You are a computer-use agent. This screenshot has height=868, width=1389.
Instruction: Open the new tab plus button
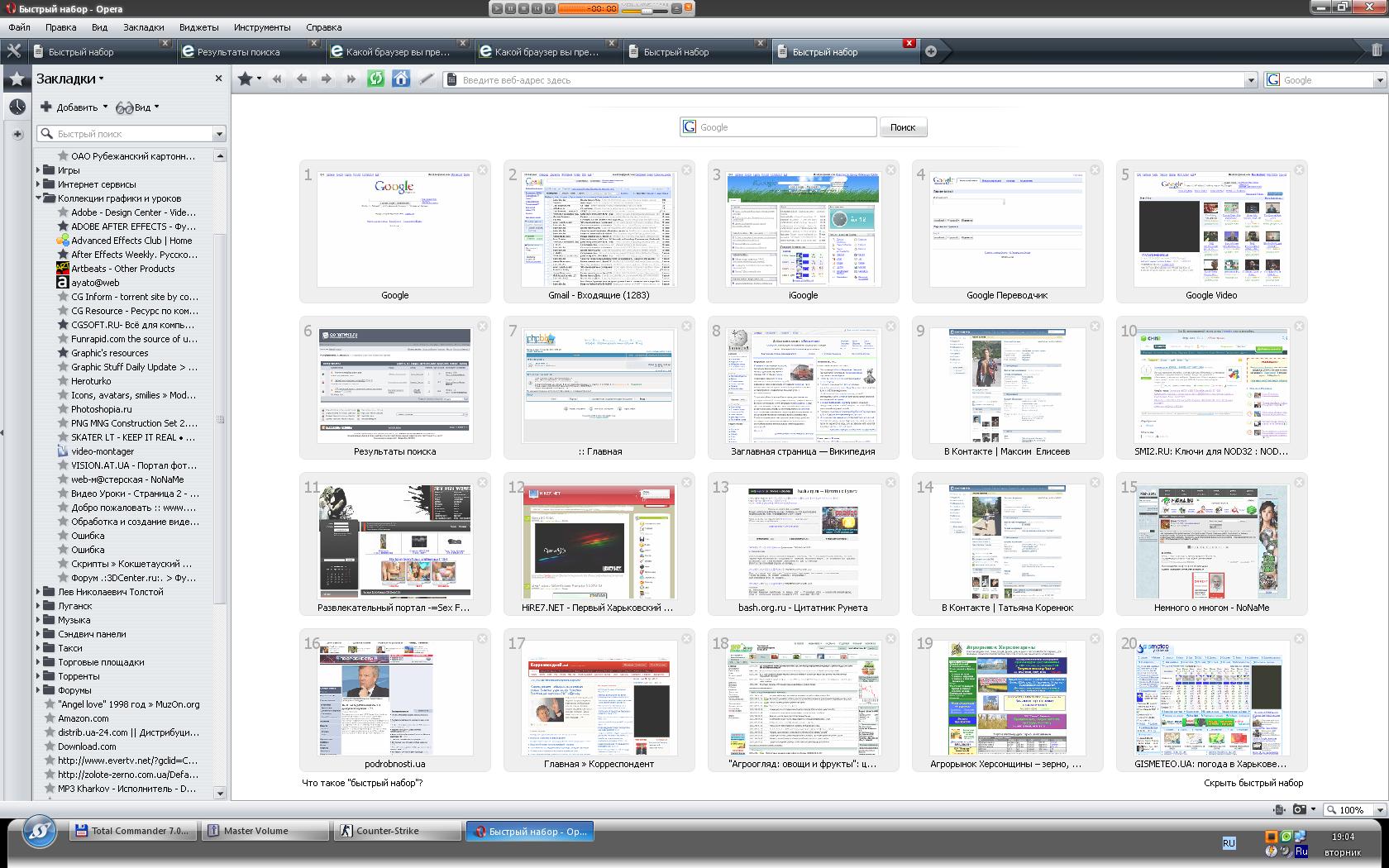point(931,51)
